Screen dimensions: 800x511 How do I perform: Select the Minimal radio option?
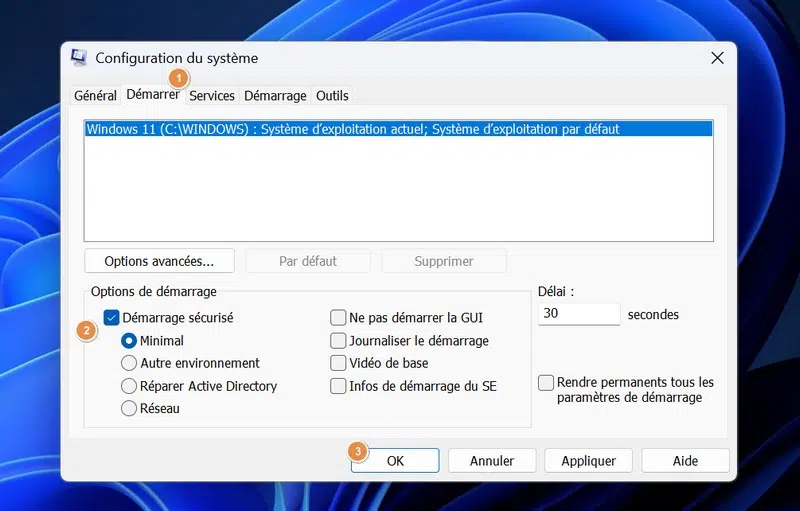coord(129,341)
